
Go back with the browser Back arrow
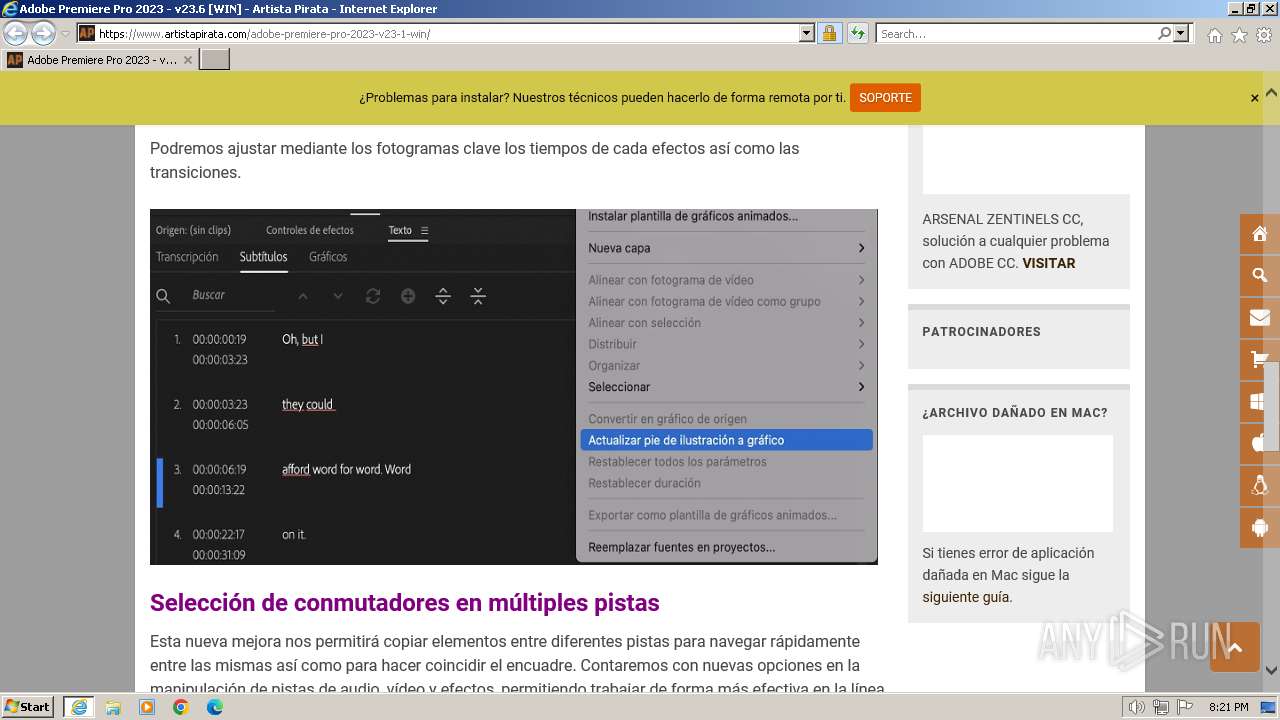15,33
